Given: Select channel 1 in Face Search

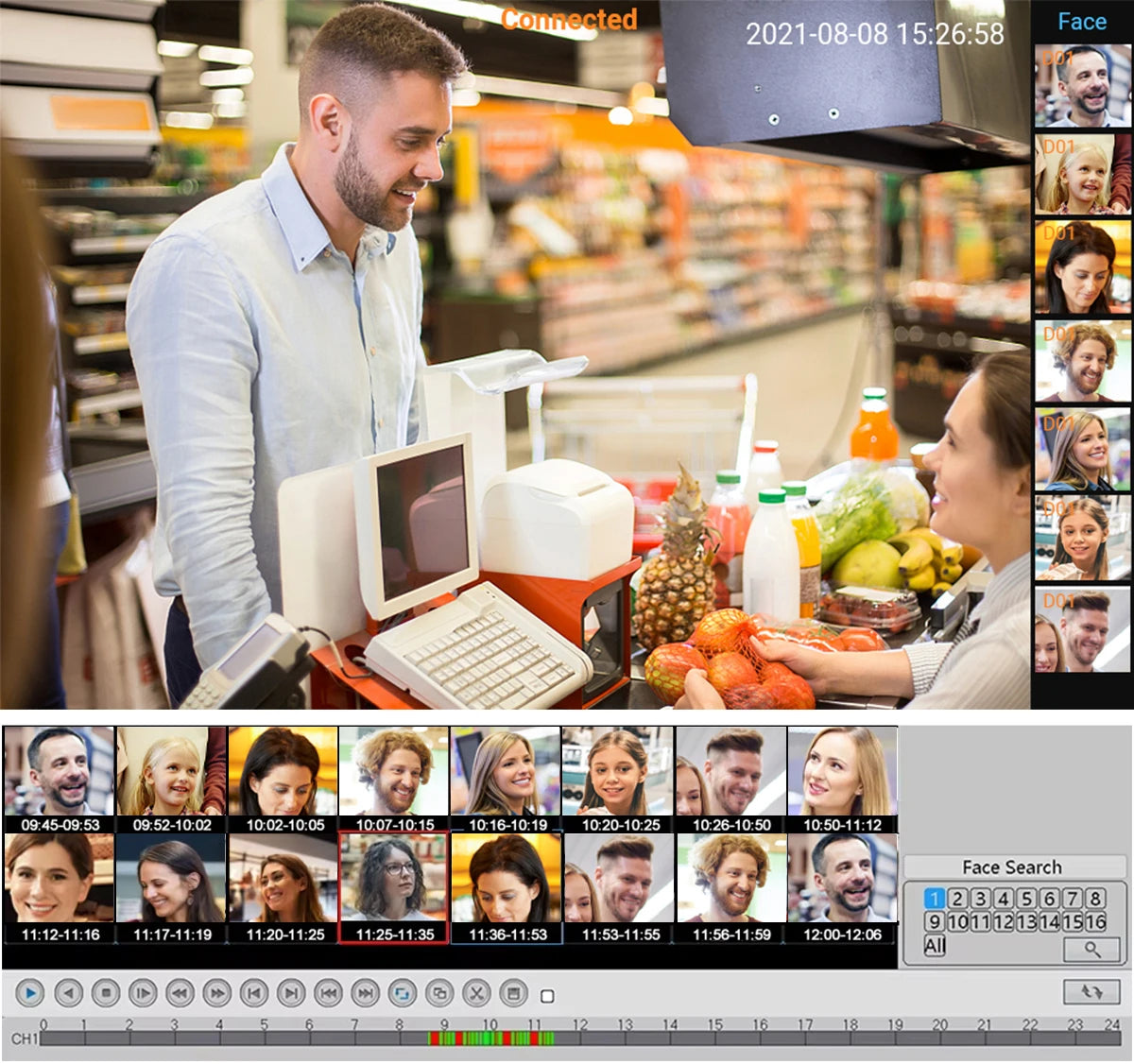Looking at the screenshot, I should (x=934, y=899).
